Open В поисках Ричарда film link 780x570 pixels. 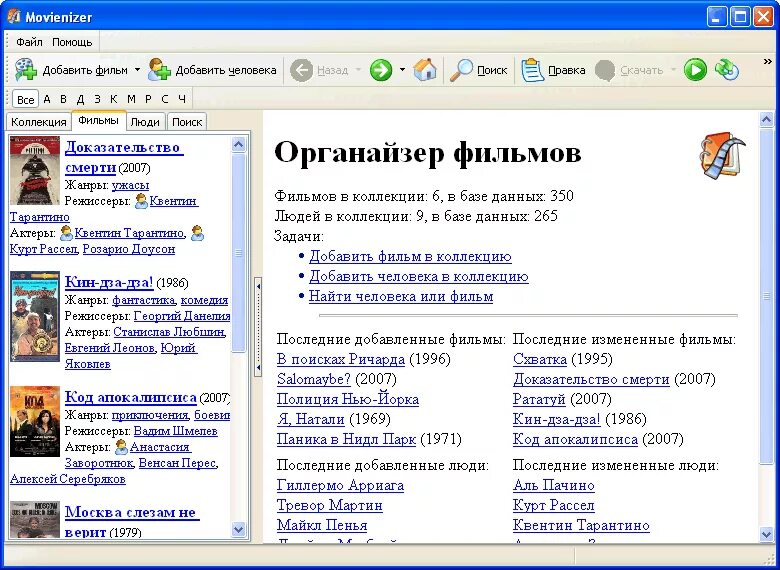[341, 359]
